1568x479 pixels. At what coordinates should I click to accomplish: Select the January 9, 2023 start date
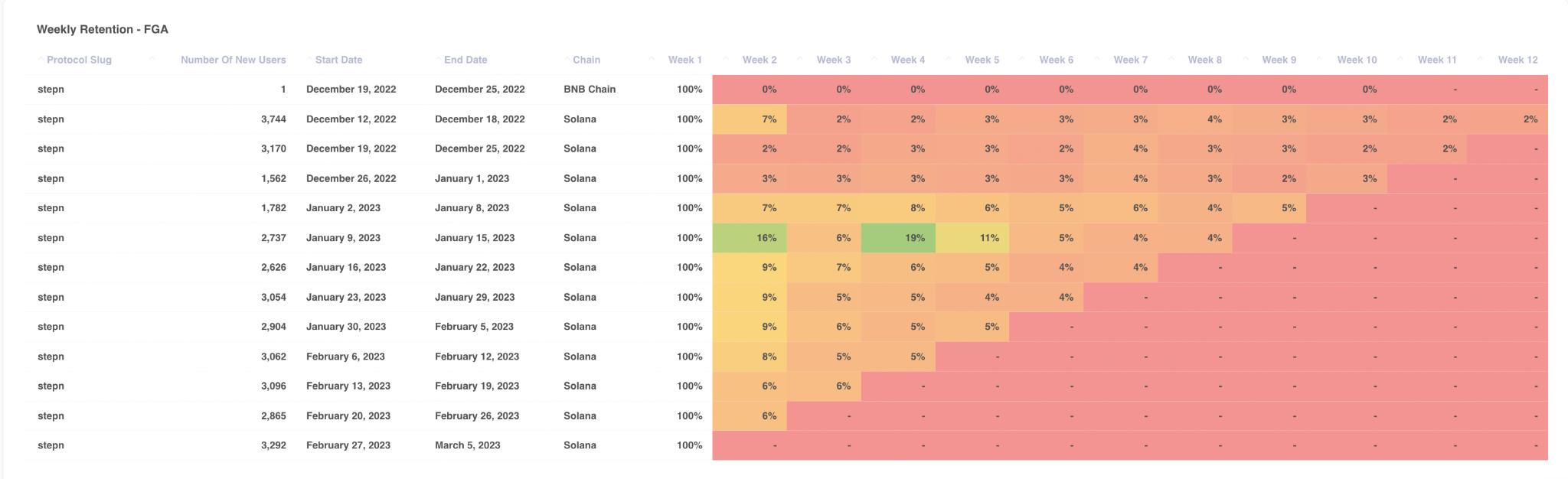[343, 238]
